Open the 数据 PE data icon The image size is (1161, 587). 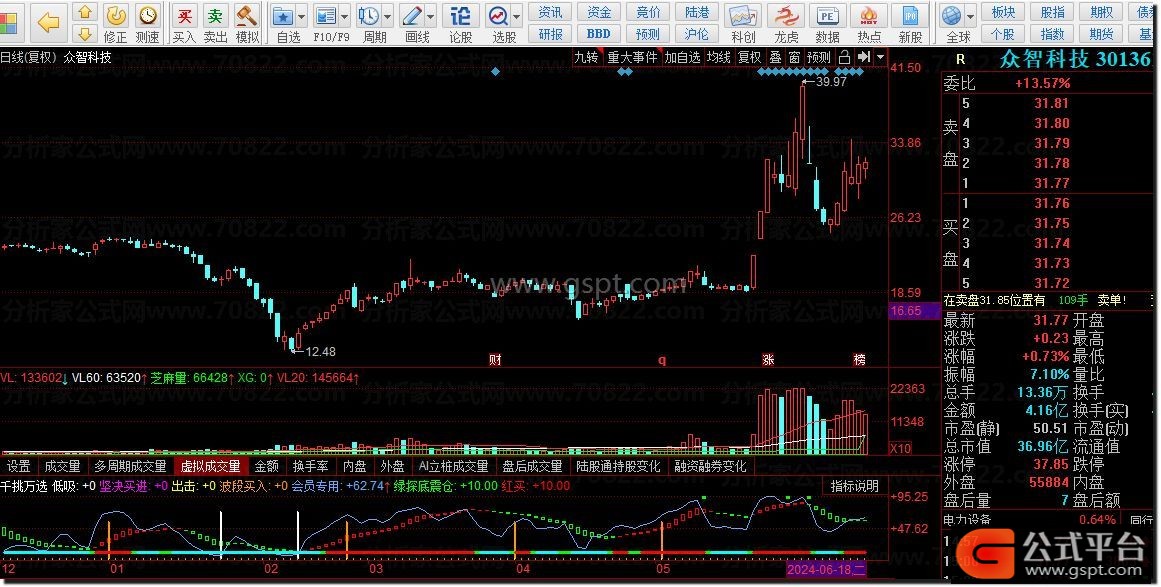tap(827, 23)
